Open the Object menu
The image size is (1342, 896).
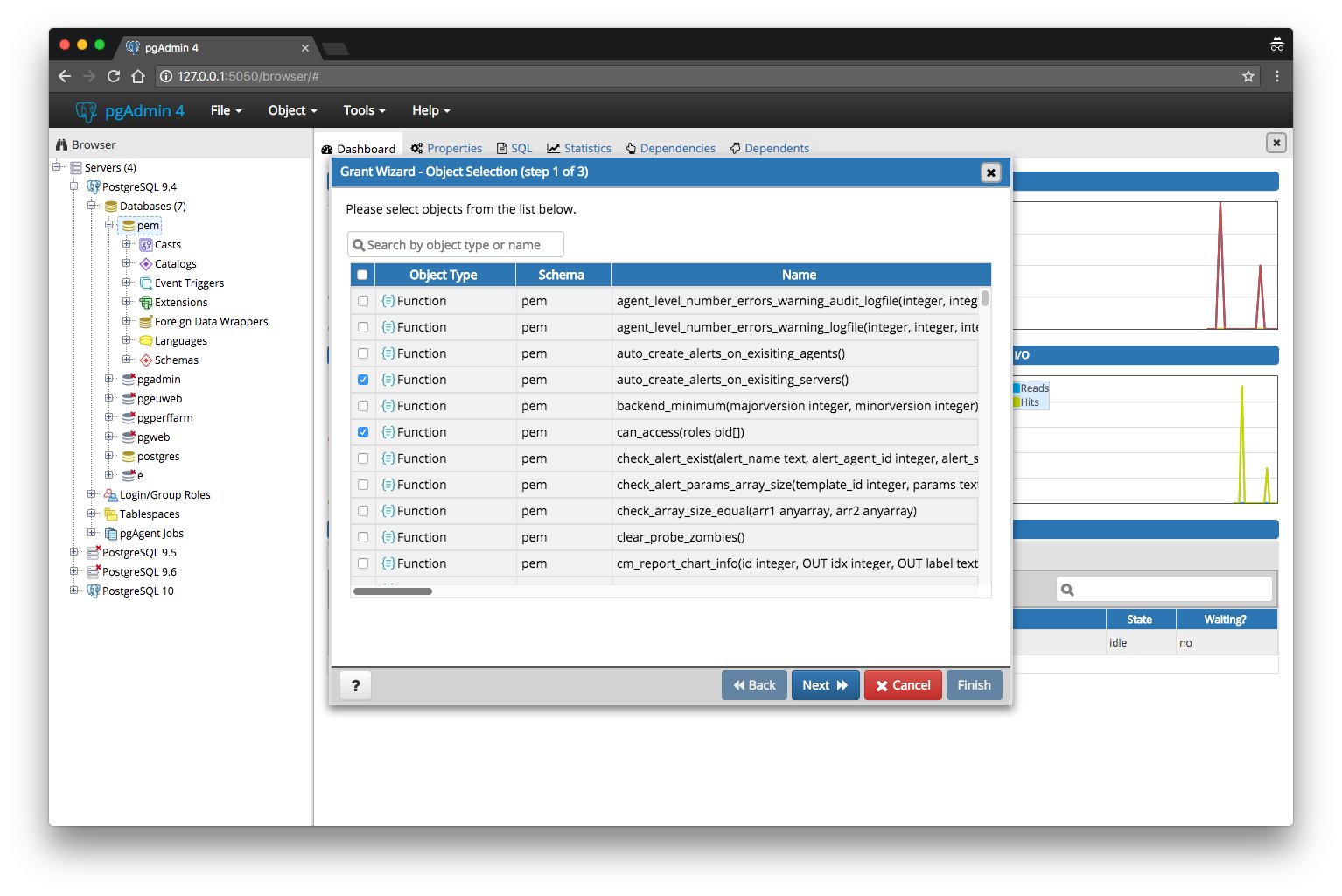point(292,110)
